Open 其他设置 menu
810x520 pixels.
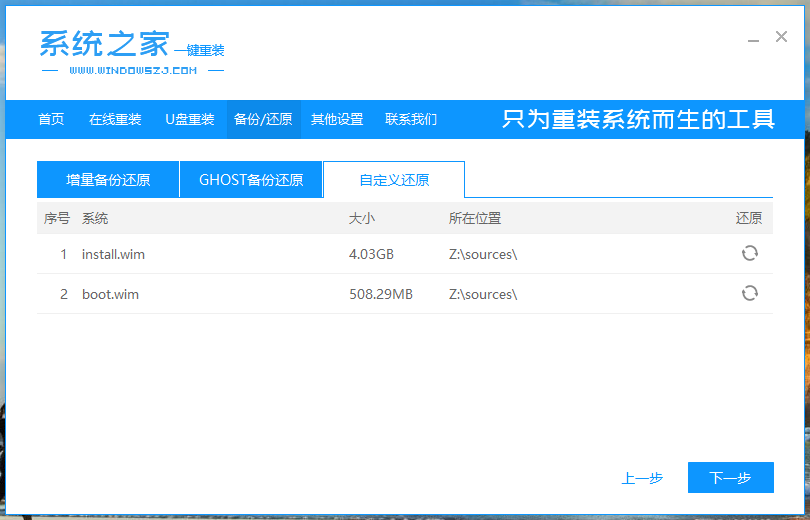(x=337, y=119)
